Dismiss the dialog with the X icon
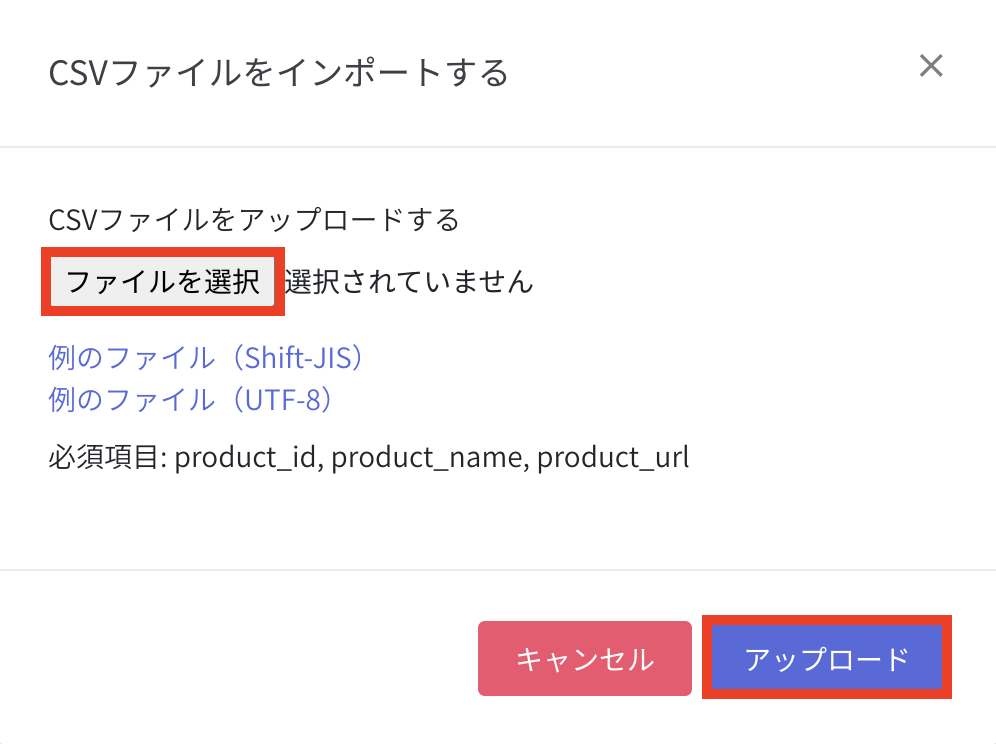Image resolution: width=996 pixels, height=744 pixels. point(931,67)
